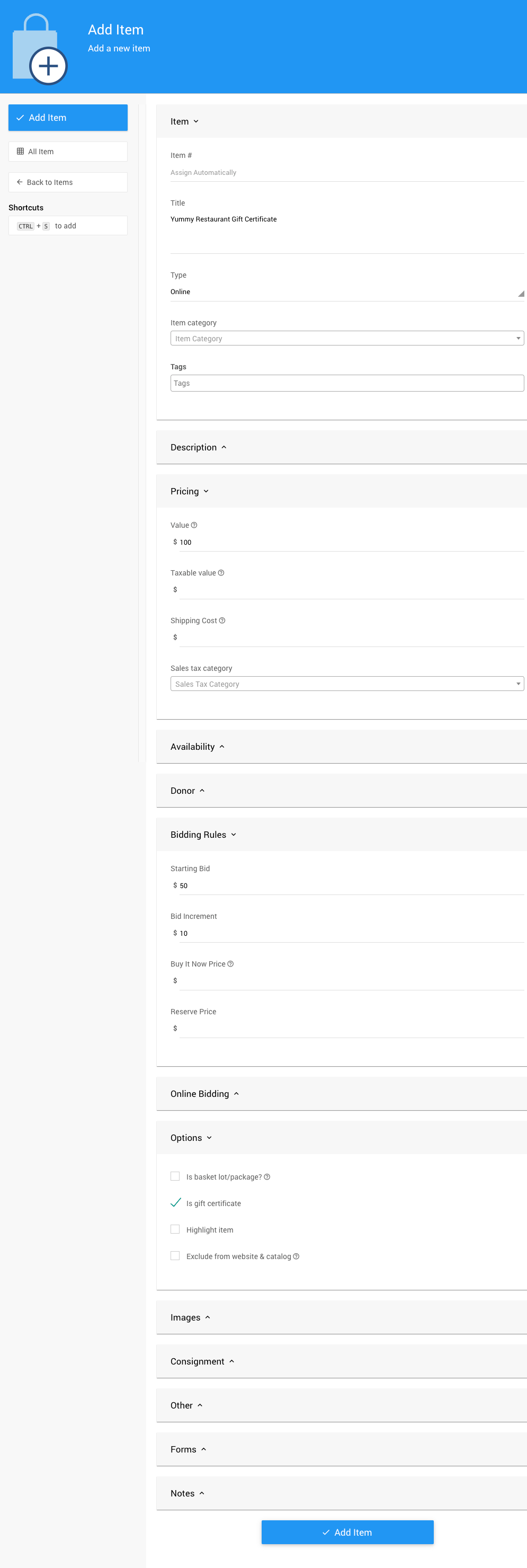Check the Highlight item checkbox
The height and width of the screenshot is (1568, 527).
175,1229
